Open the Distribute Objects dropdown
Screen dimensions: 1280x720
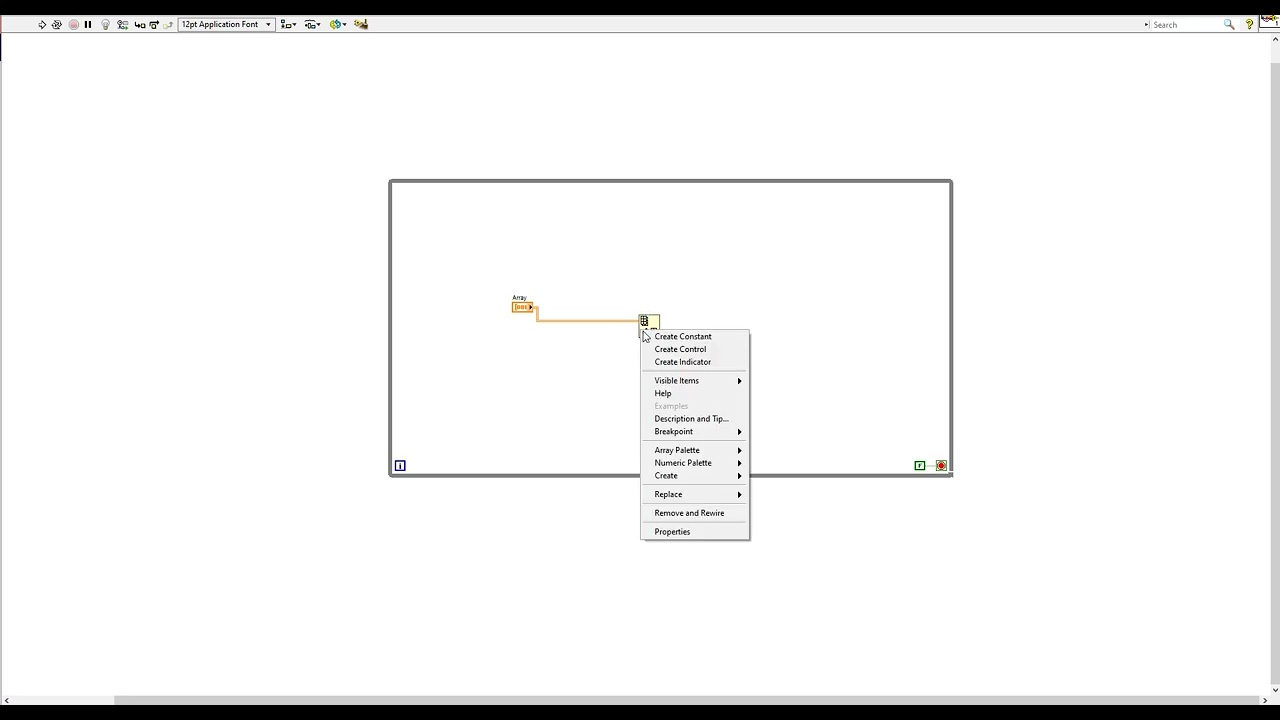pyautogui.click(x=313, y=24)
